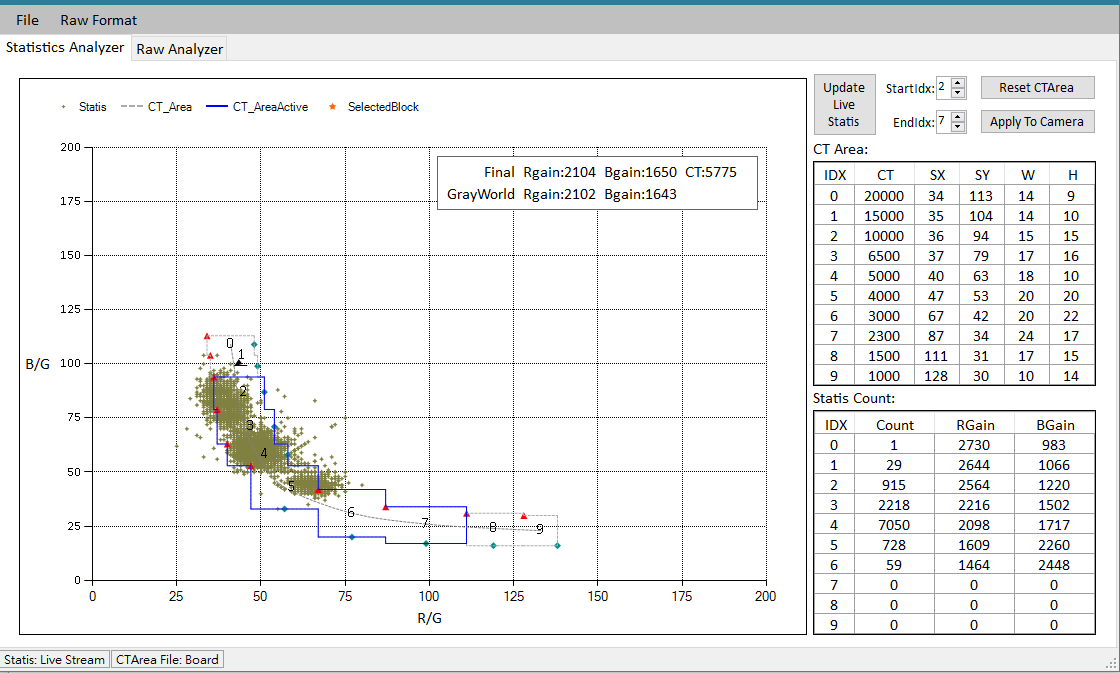Click the window resize grip at bottom corner
The width and height of the screenshot is (1120, 673).
pyautogui.click(x=1111, y=664)
